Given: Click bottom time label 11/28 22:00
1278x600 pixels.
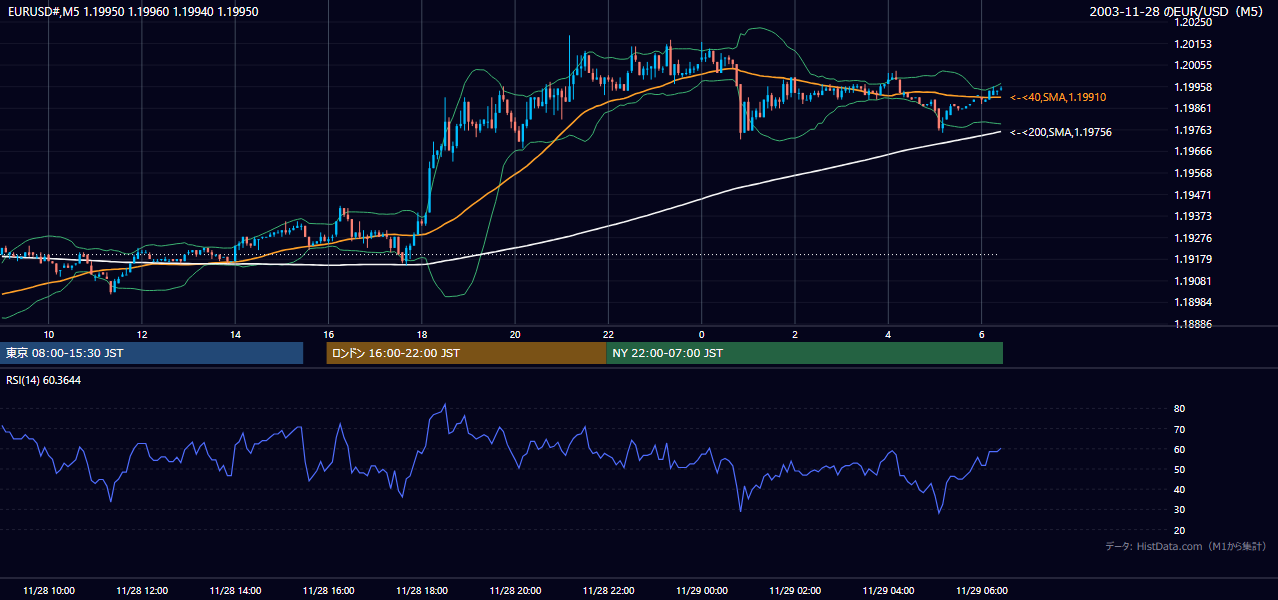Looking at the screenshot, I should click(608, 590).
